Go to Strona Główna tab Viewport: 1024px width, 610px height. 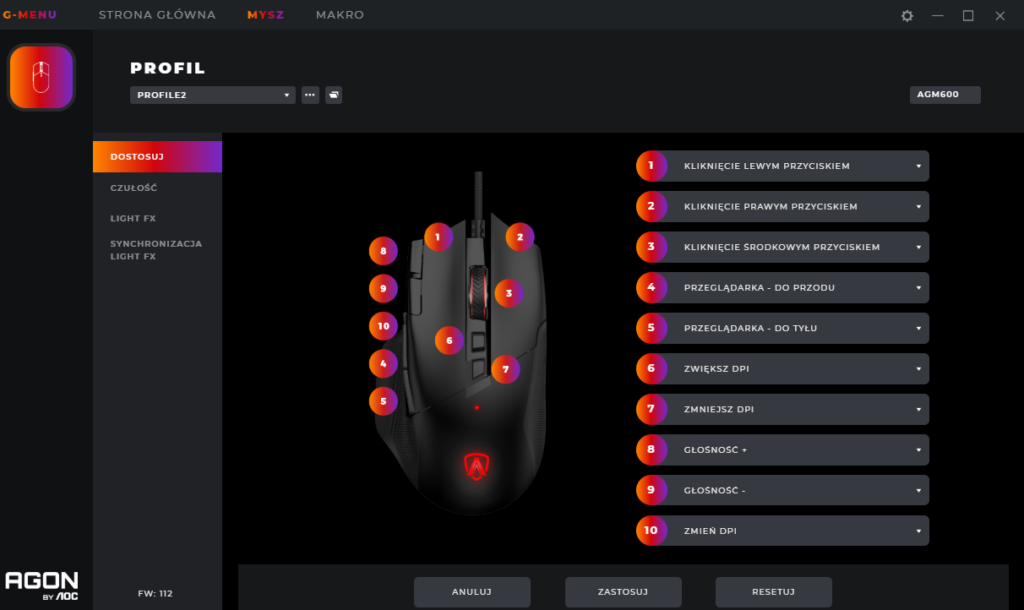point(157,15)
